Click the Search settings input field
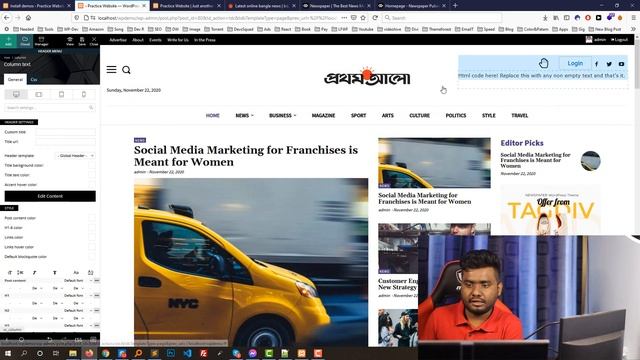 (50, 108)
